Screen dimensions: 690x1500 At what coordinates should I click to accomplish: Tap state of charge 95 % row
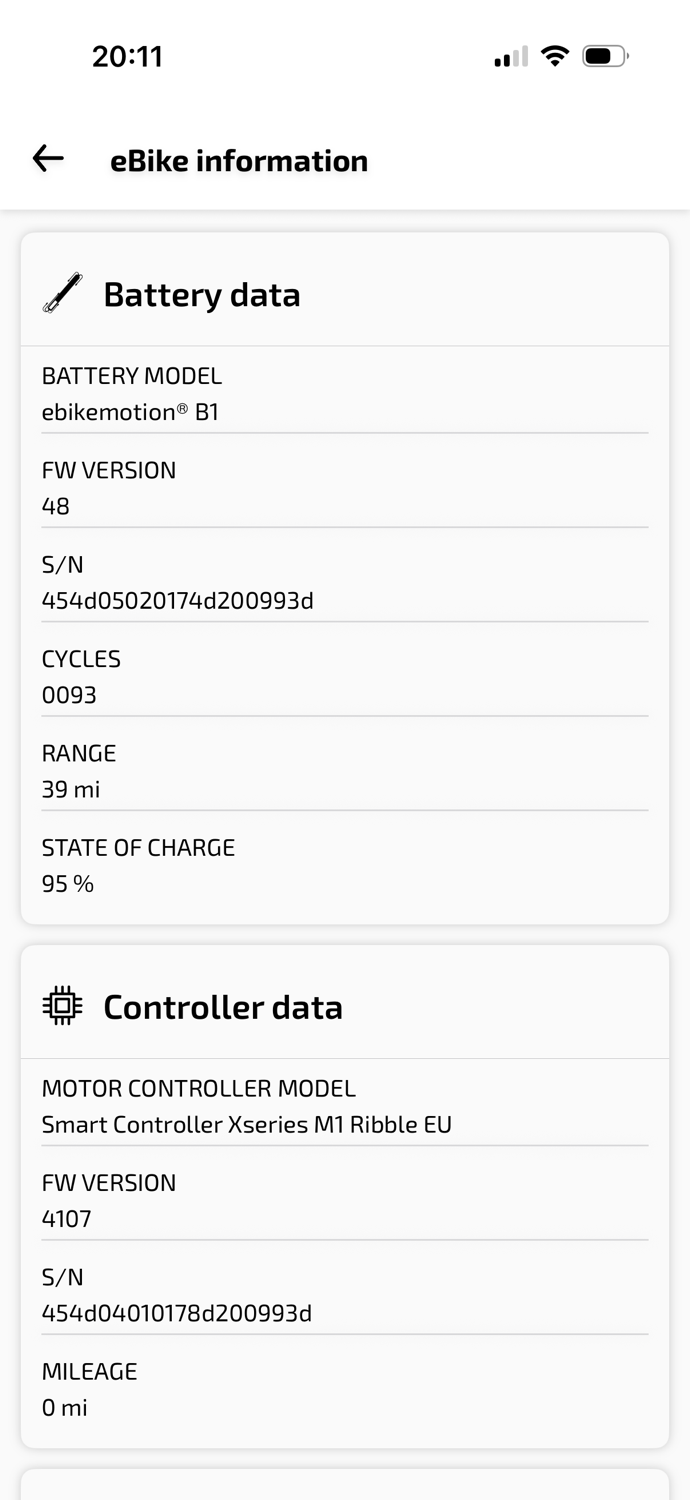point(345,865)
